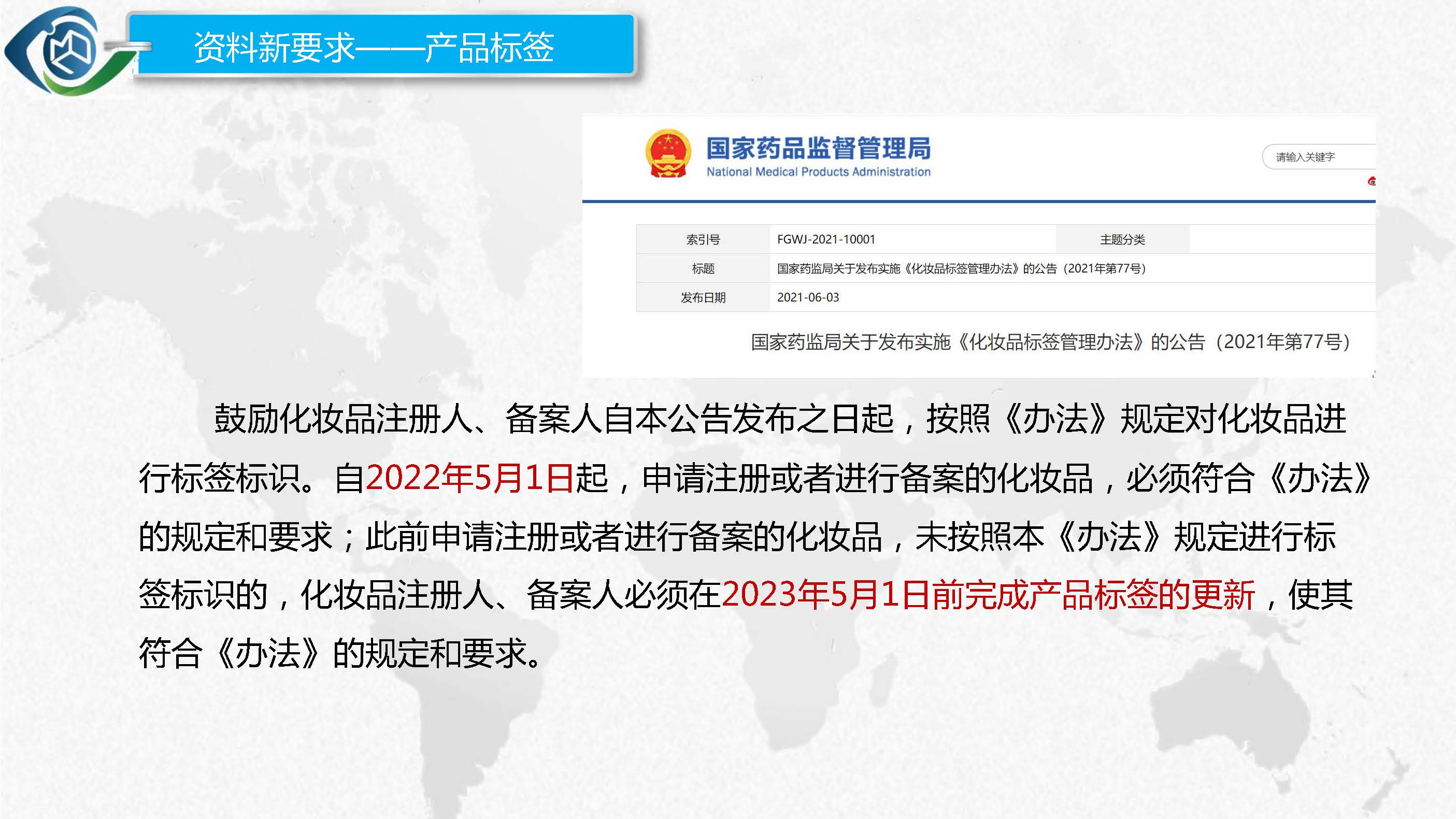Click red text 2023年5月1日前完成产品标签的更新

(x=988, y=595)
